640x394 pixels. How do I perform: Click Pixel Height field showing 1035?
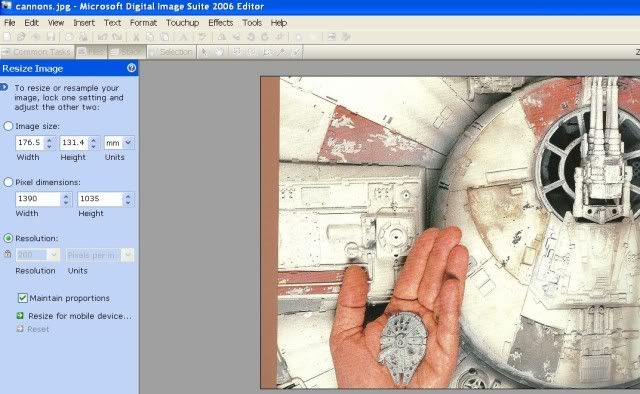(x=101, y=199)
